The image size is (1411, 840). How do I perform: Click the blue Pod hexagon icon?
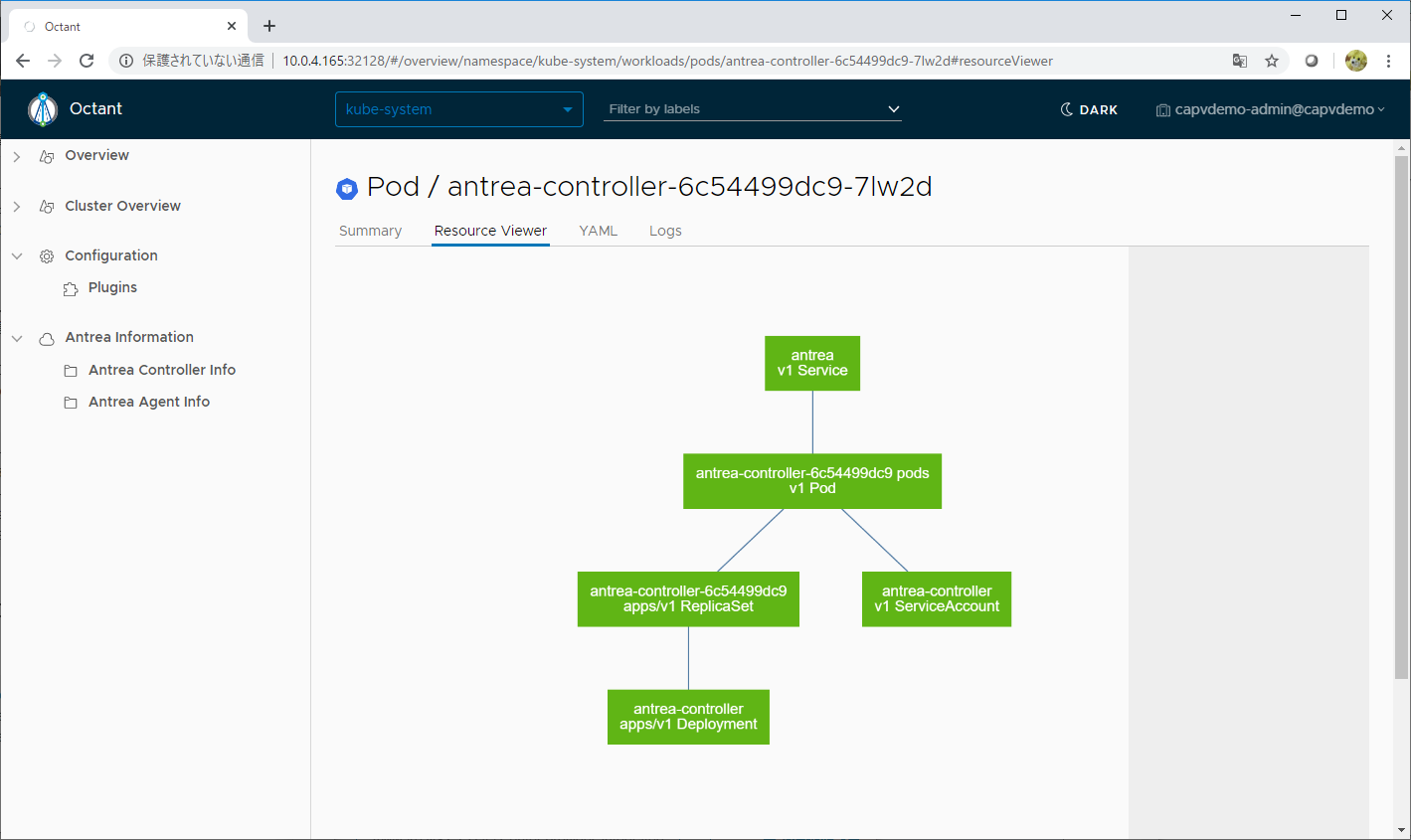[347, 188]
